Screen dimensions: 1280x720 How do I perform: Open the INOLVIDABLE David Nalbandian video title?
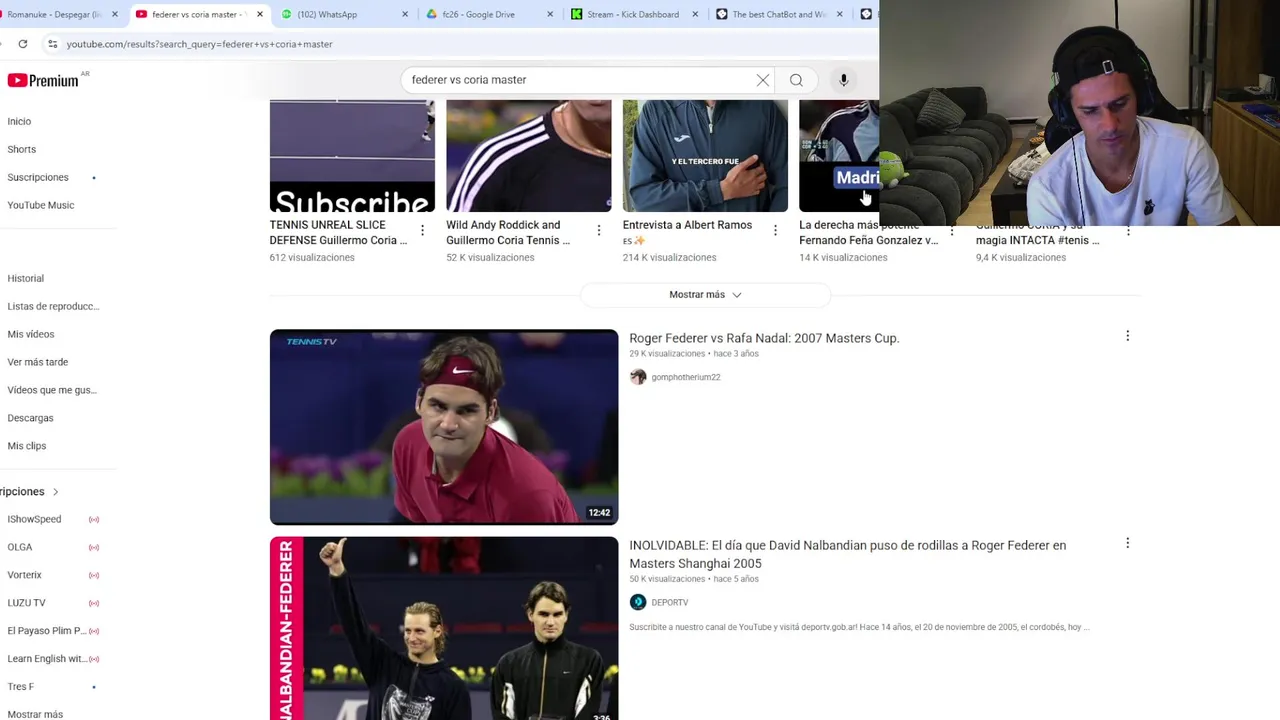(847, 554)
